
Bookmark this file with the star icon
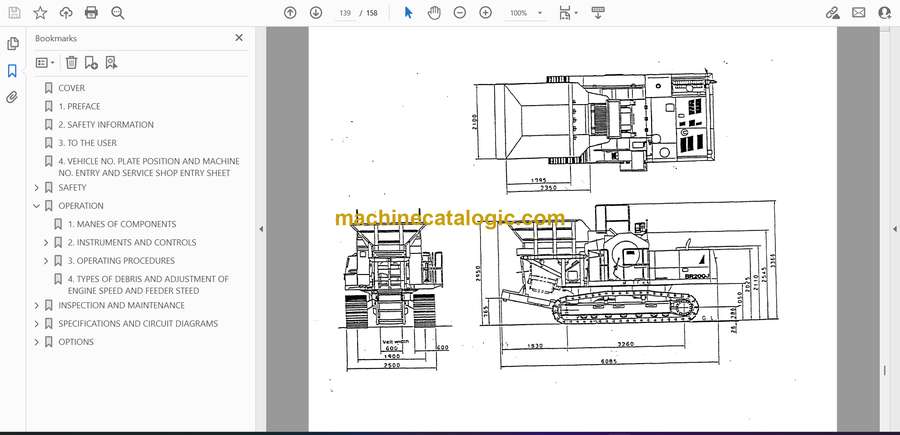coord(40,13)
